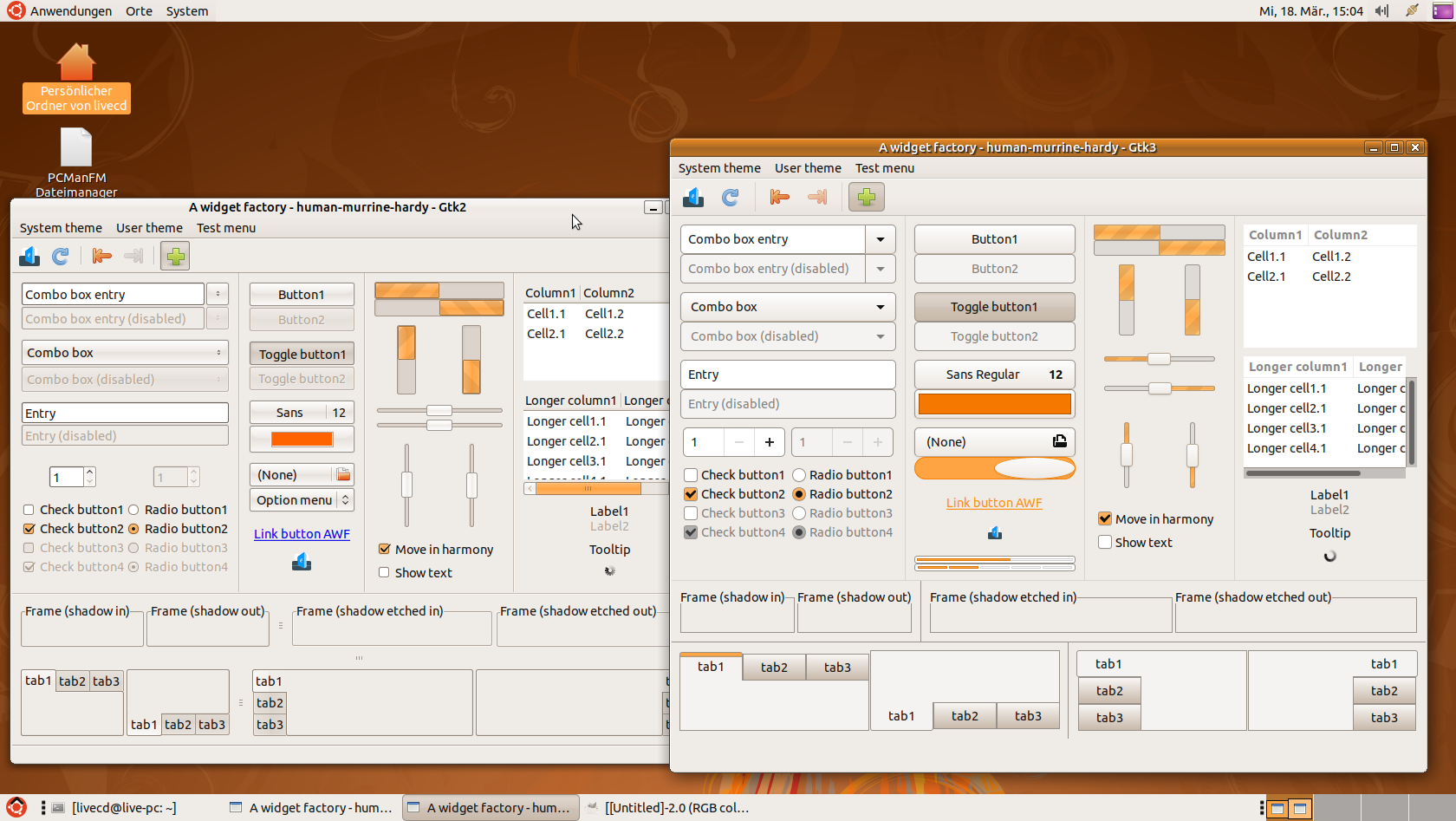Viewport: 1456px width, 821px height.
Task: Click the Entry text field in Gtk2
Action: coord(125,413)
